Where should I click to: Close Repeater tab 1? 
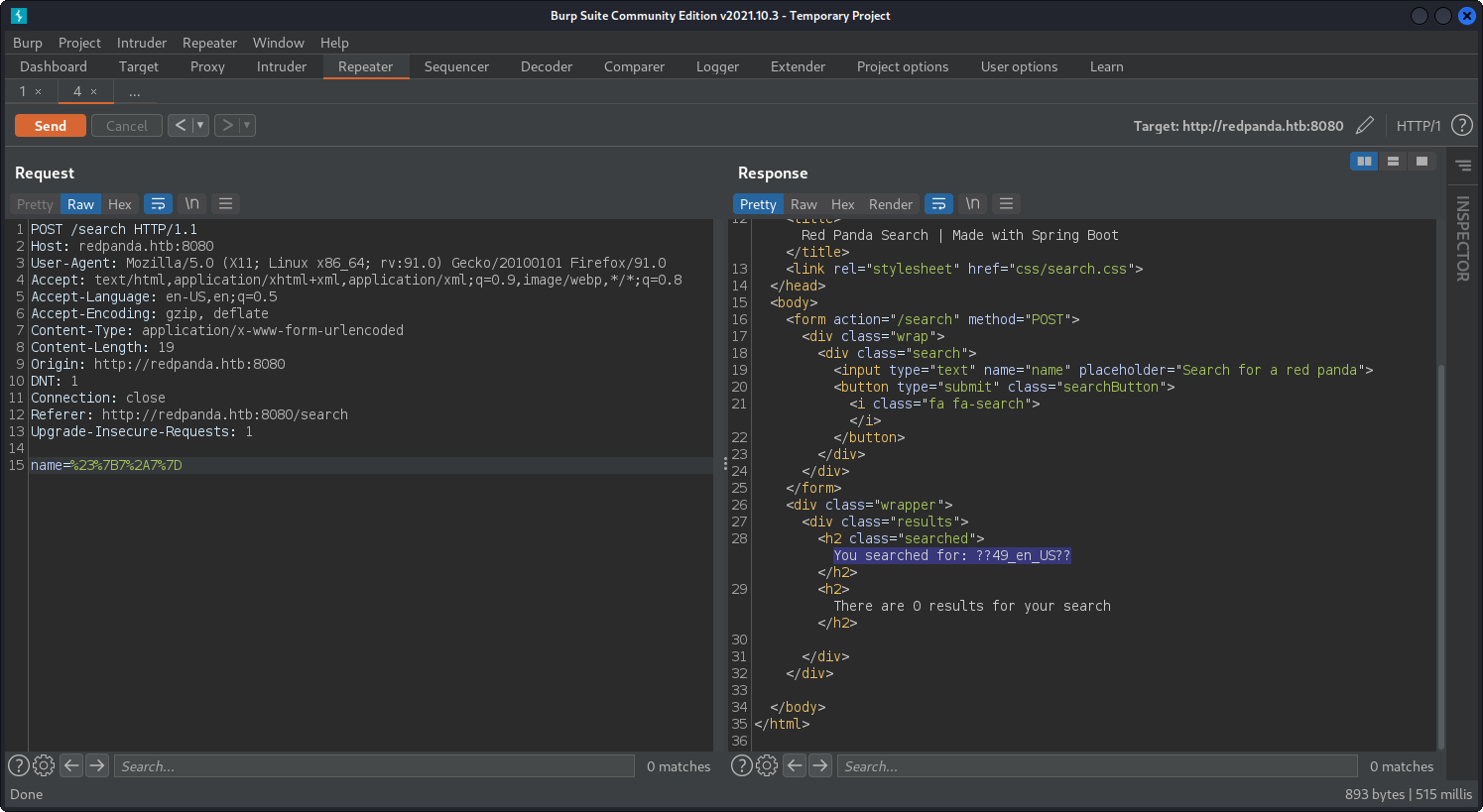point(39,91)
